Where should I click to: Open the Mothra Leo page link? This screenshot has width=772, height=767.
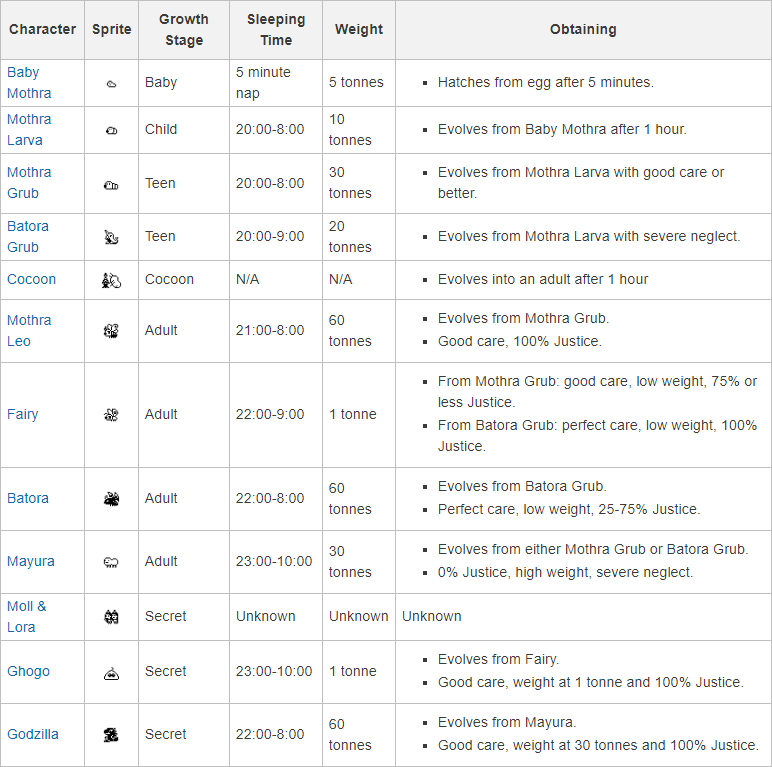pos(28,330)
